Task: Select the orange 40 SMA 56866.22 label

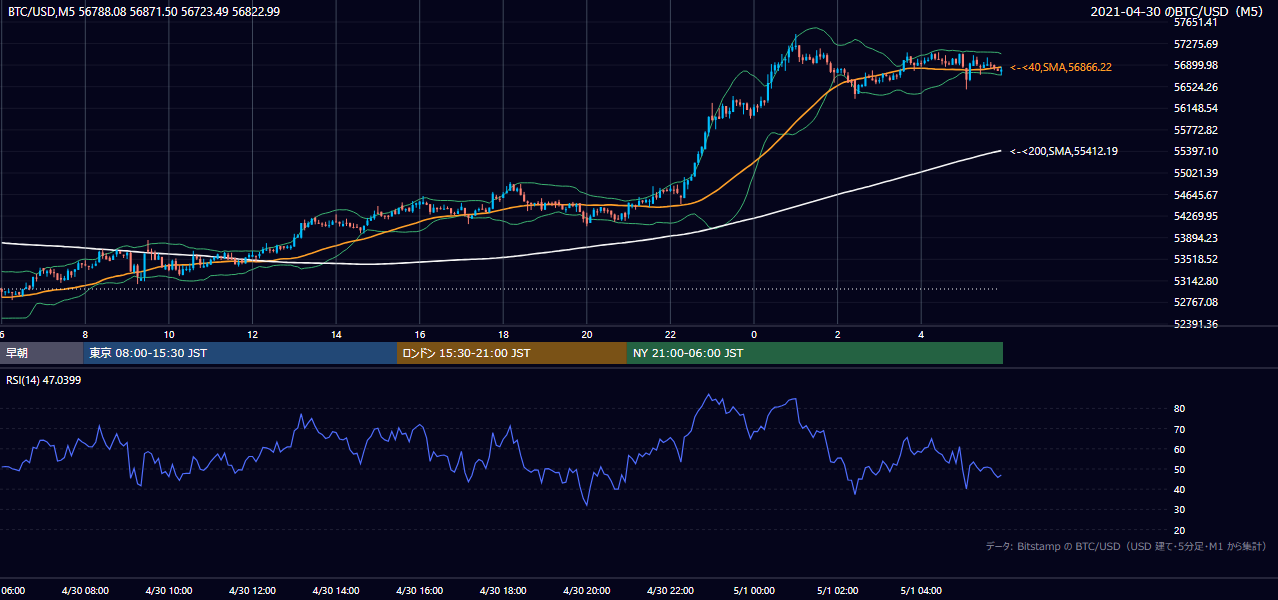Action: click(1061, 67)
